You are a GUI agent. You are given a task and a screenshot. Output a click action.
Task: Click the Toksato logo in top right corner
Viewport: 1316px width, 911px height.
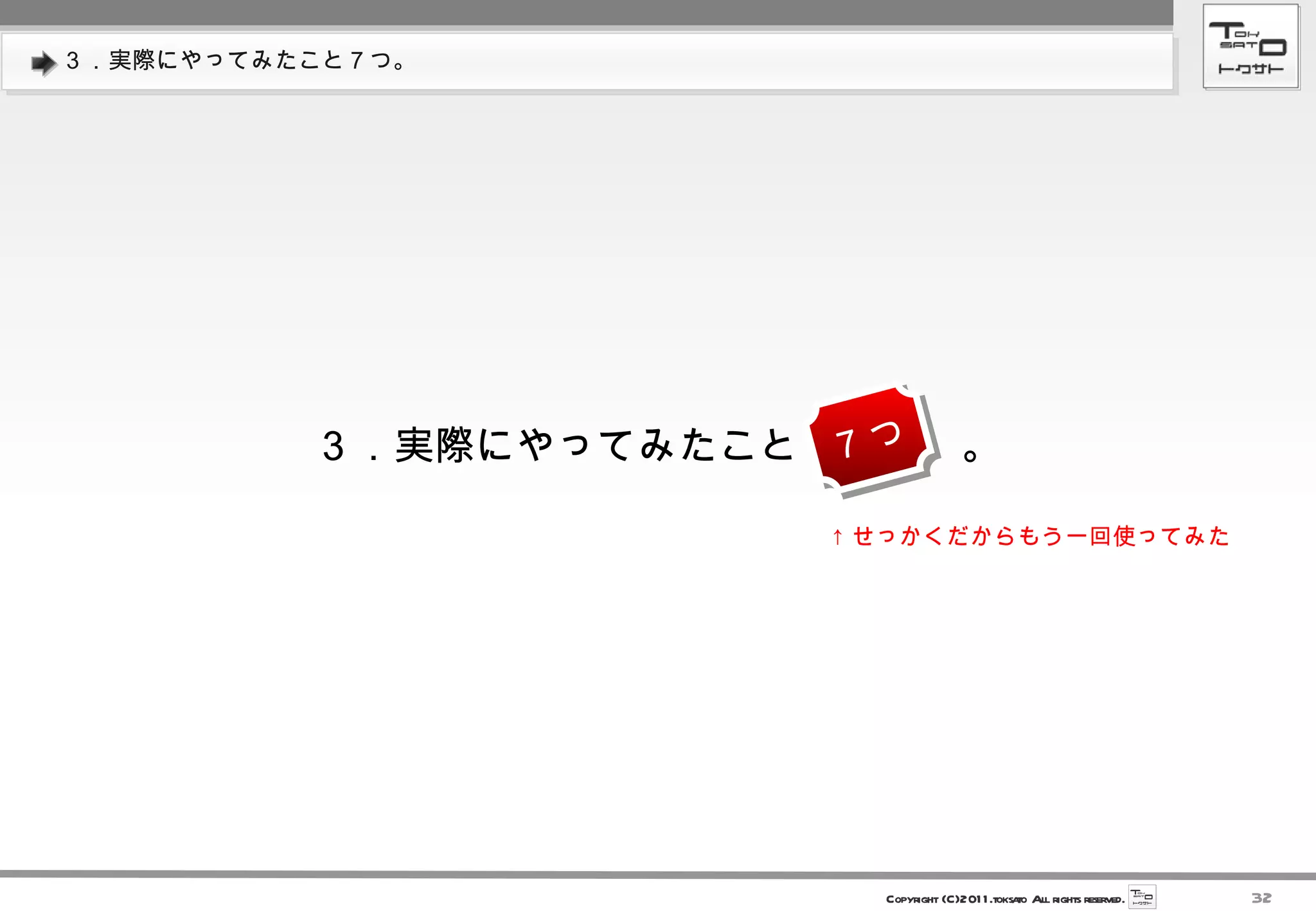[x=1251, y=46]
